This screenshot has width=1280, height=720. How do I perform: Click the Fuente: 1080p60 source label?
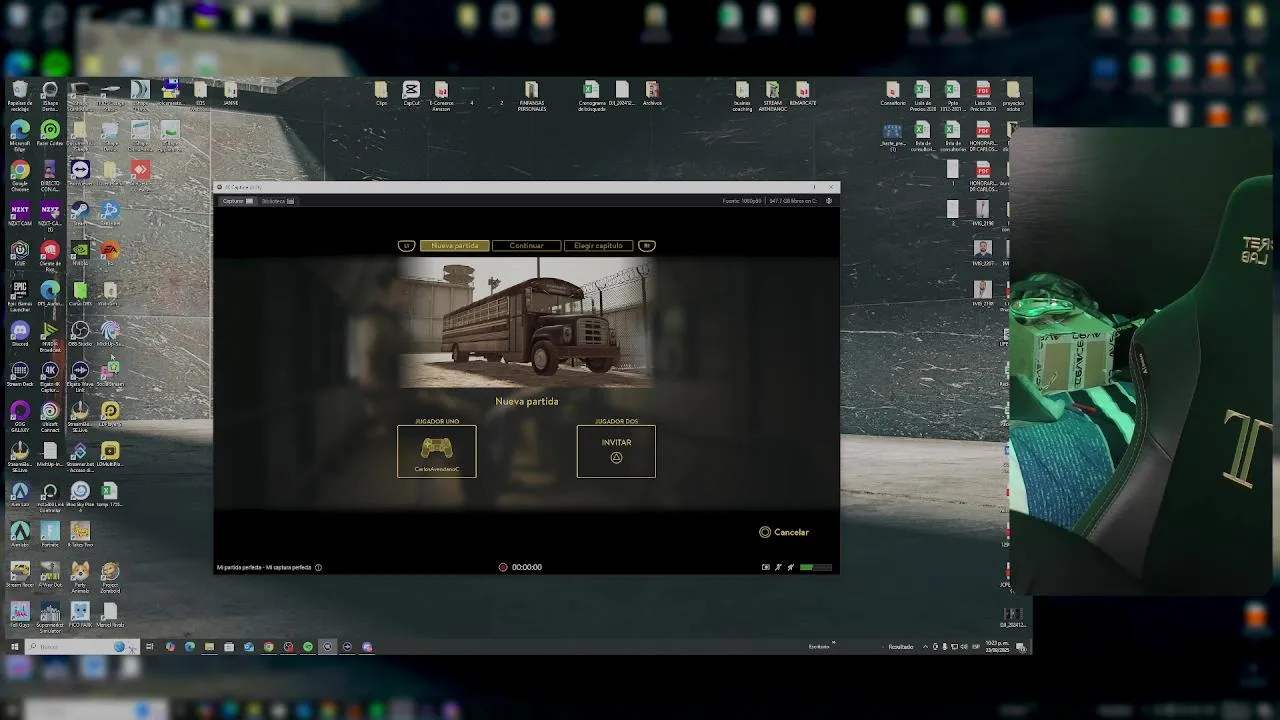pyautogui.click(x=743, y=201)
